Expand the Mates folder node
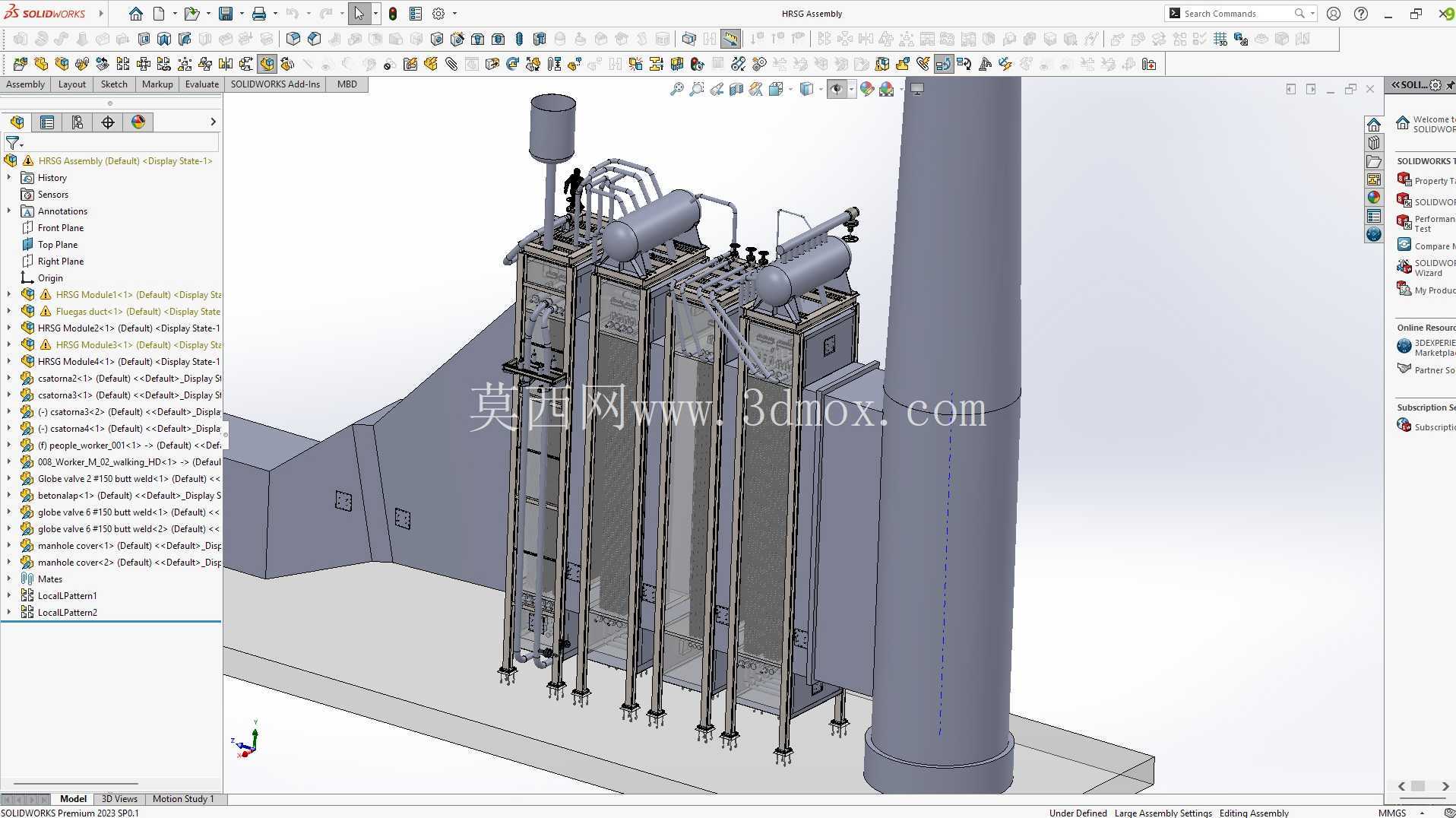 pos(9,579)
